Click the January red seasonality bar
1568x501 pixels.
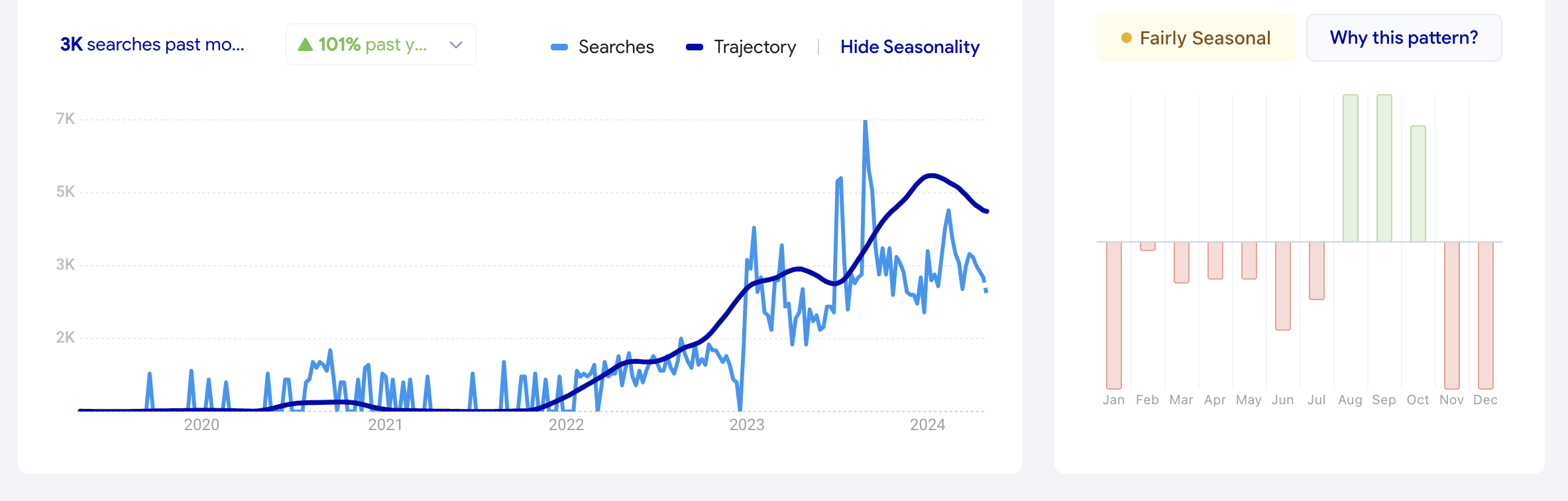coord(1113,315)
